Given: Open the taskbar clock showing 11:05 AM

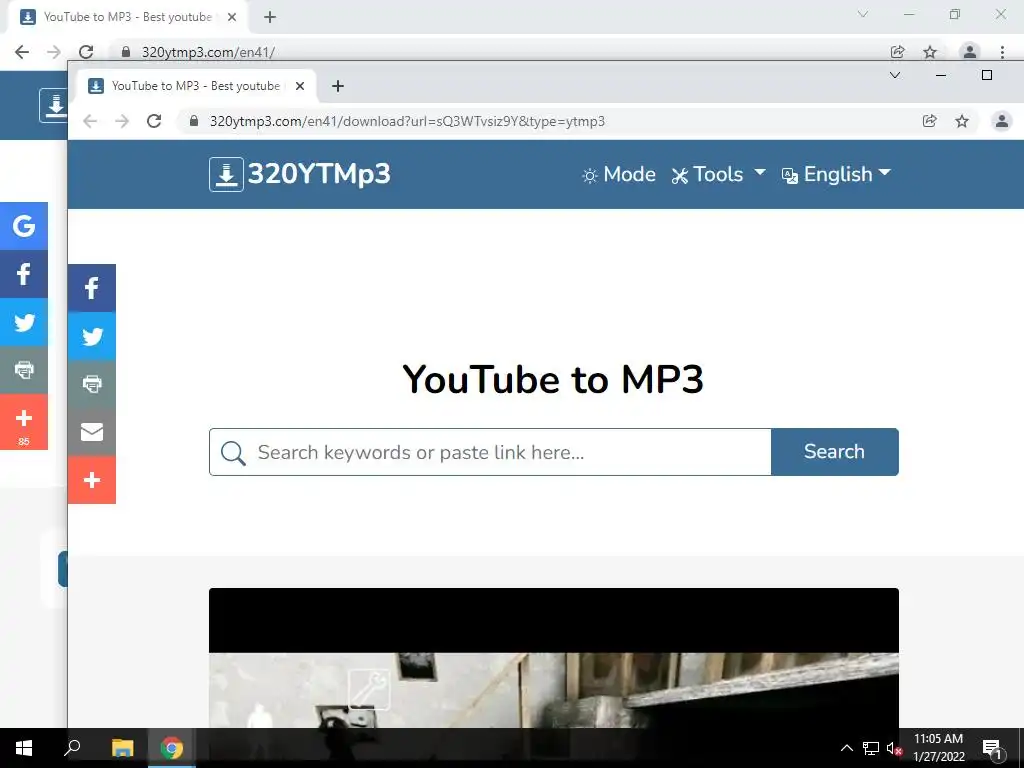Looking at the screenshot, I should pyautogui.click(x=938, y=748).
